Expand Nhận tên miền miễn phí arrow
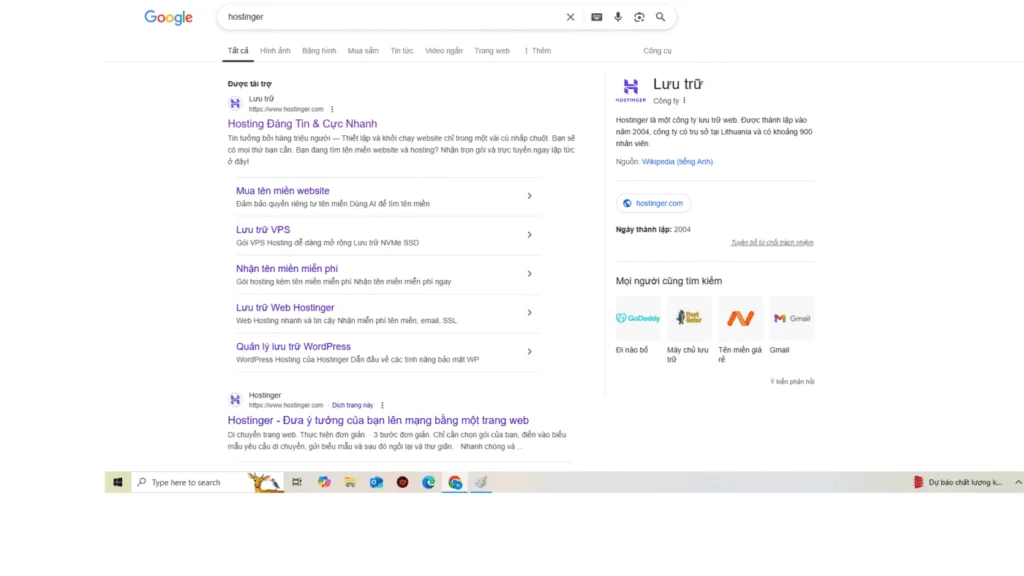The height and width of the screenshot is (576, 1024). [x=530, y=274]
